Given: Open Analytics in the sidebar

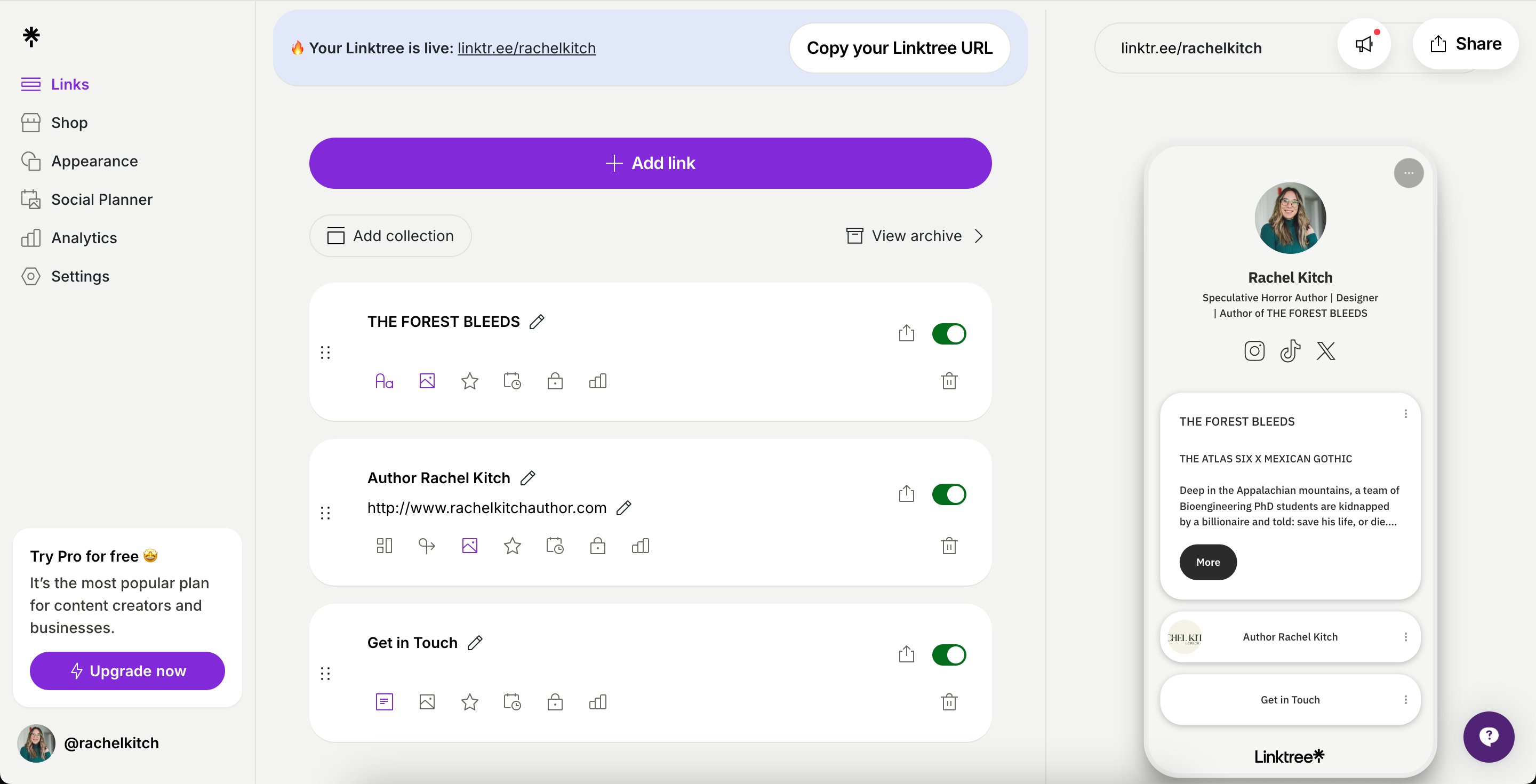Looking at the screenshot, I should 69,238.
